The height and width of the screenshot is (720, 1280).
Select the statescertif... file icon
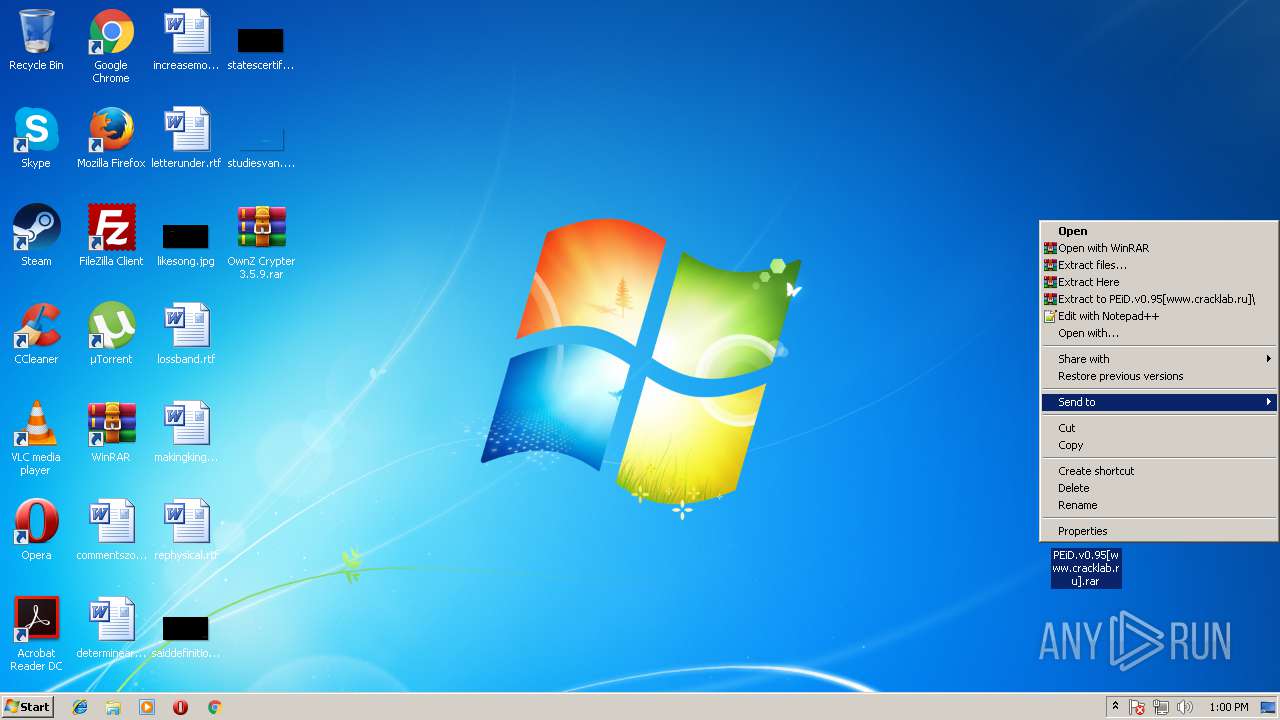(261, 48)
